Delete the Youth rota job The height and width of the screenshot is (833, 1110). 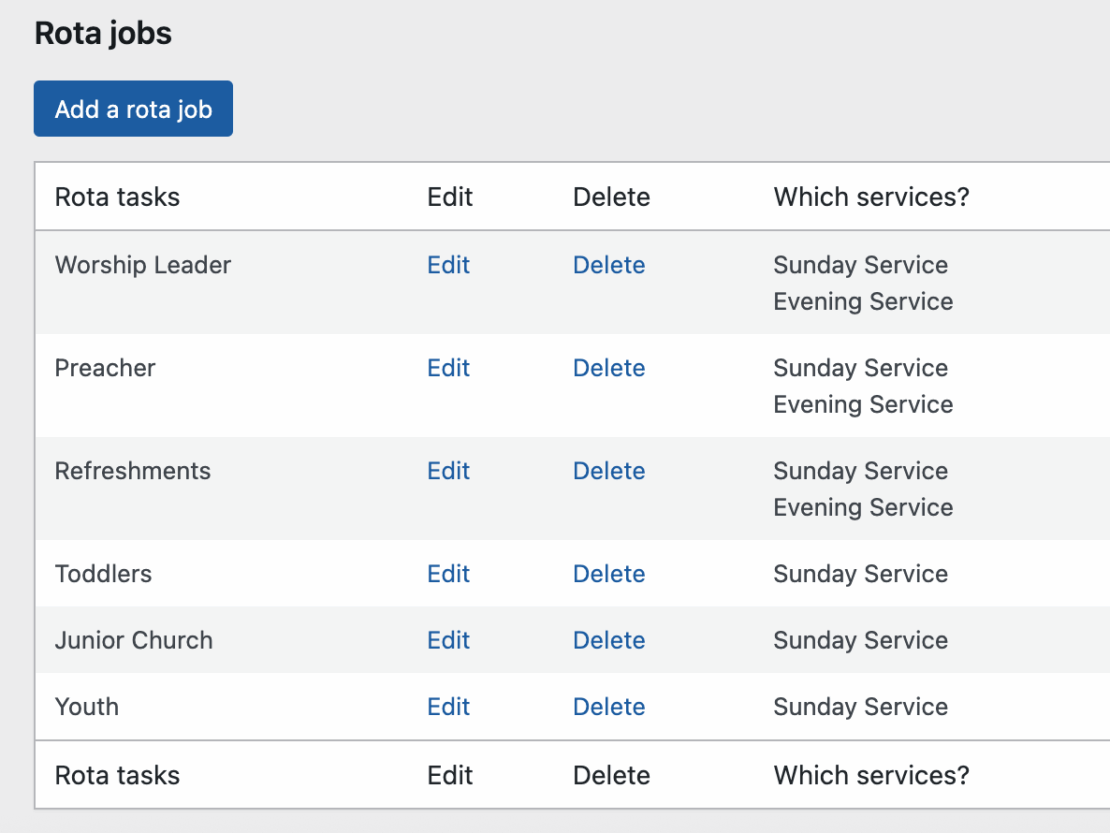[608, 707]
